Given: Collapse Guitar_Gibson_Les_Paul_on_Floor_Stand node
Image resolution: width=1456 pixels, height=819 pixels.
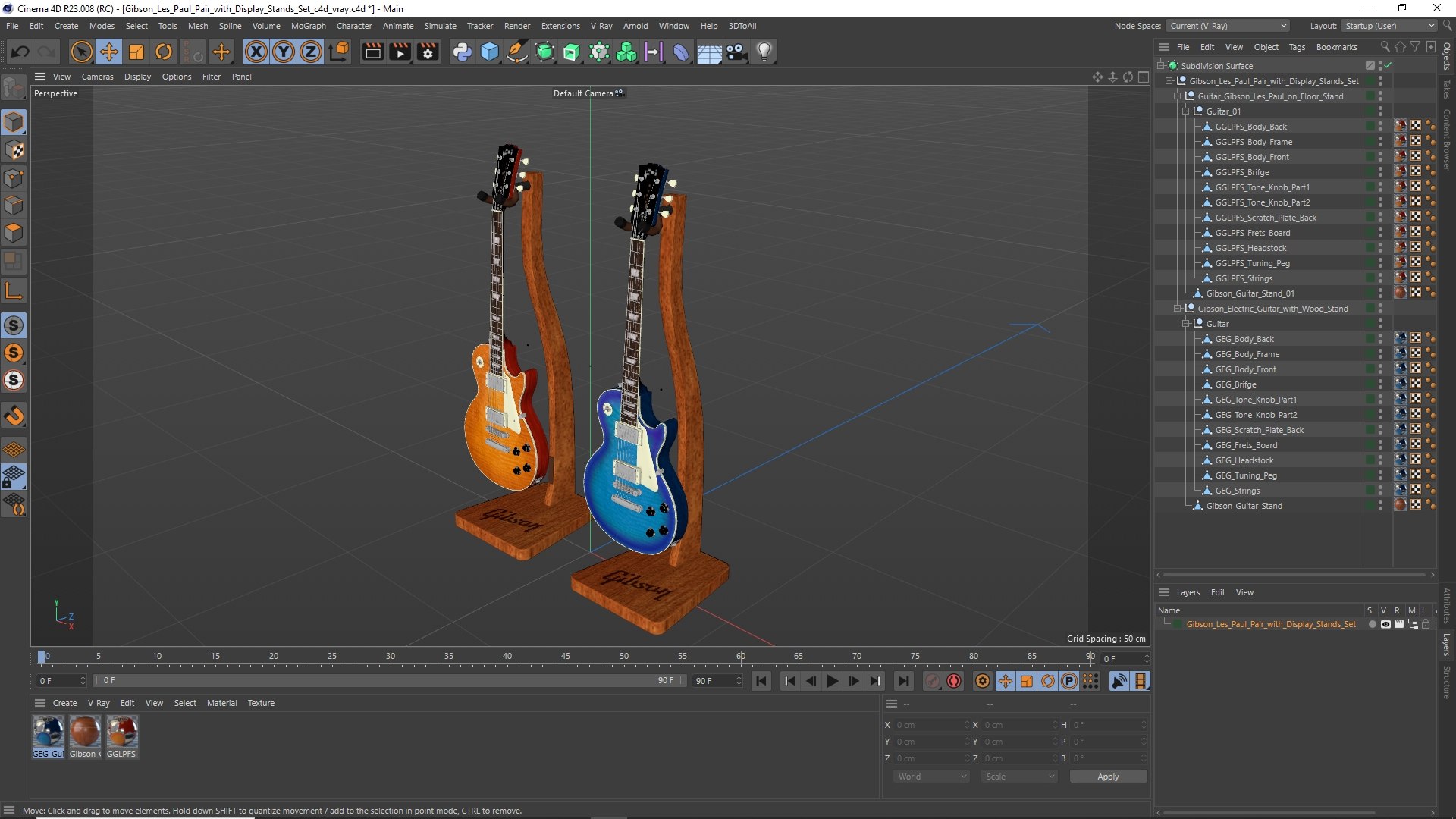Looking at the screenshot, I should (x=1177, y=96).
